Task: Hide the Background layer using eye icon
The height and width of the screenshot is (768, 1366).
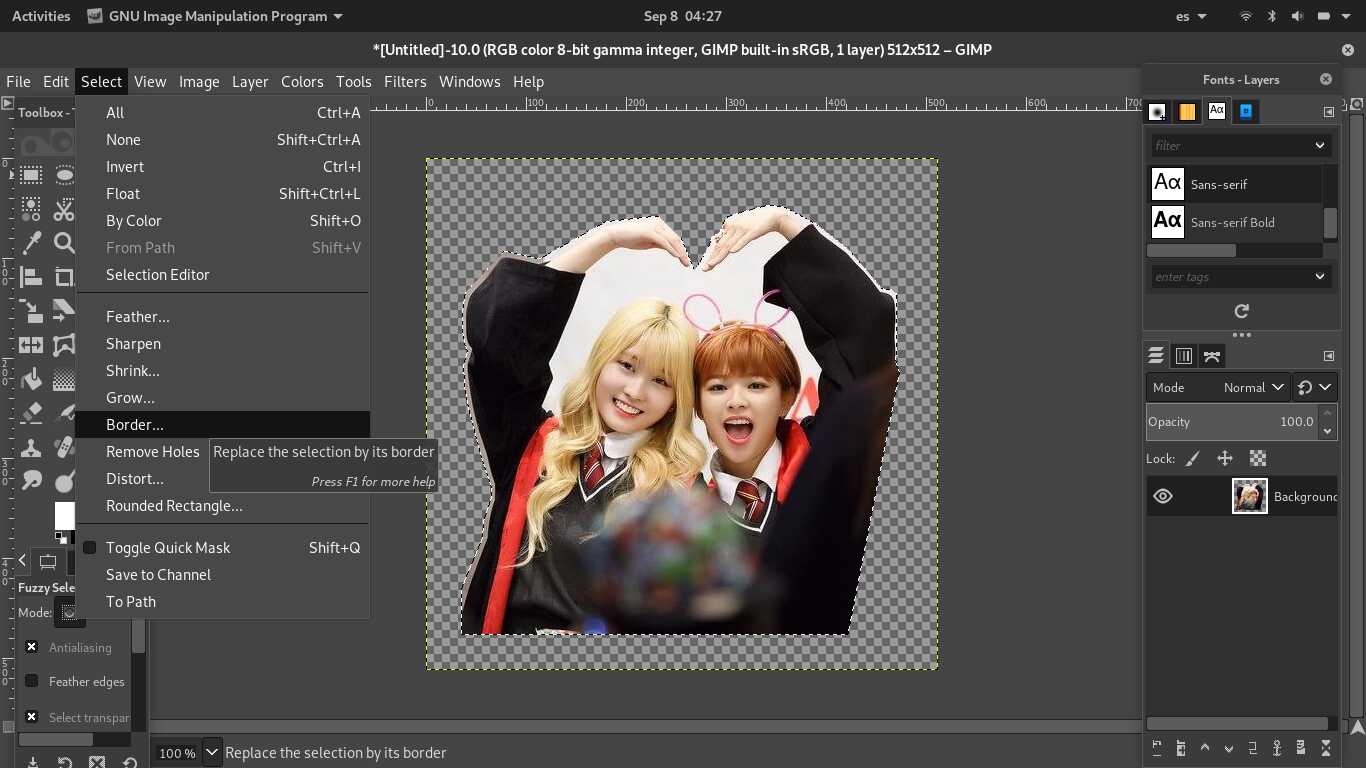Action: (1163, 496)
